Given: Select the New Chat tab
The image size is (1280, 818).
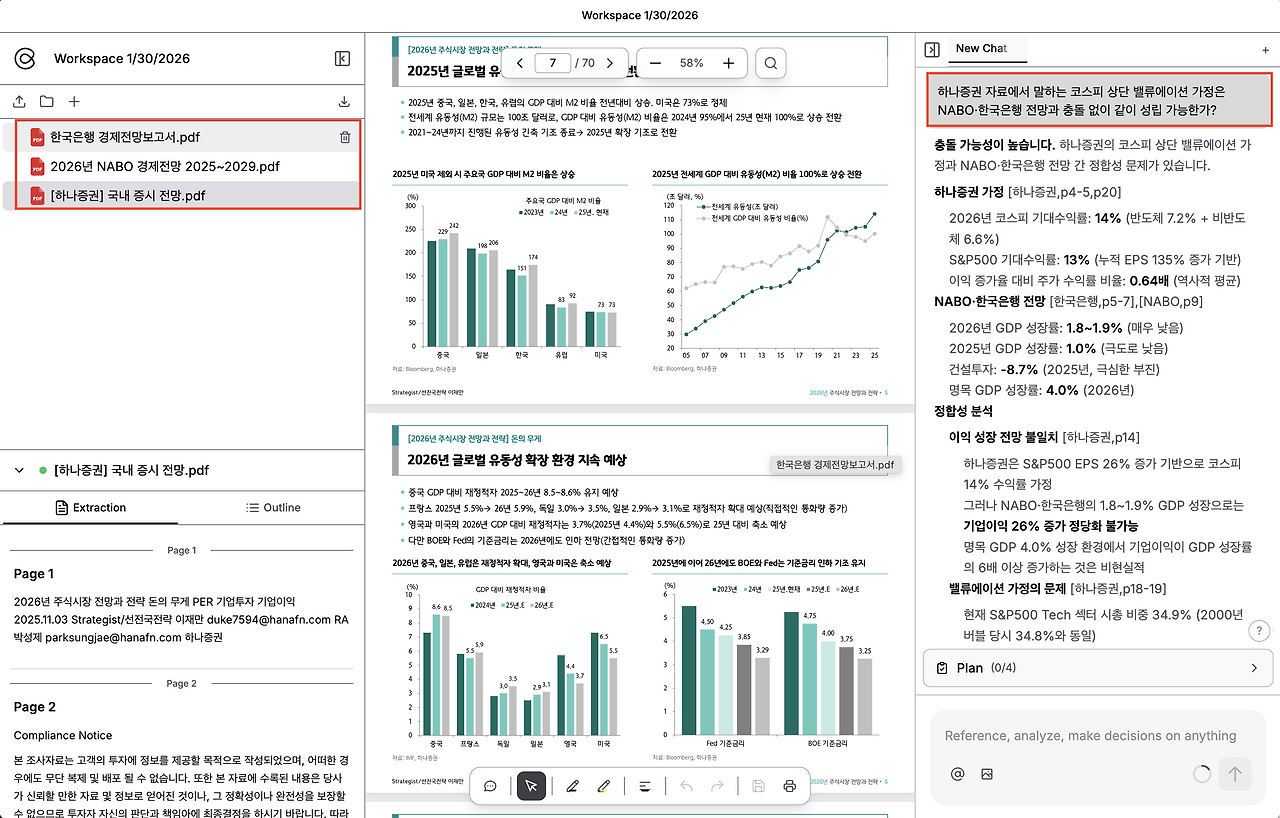Looking at the screenshot, I should [985, 48].
